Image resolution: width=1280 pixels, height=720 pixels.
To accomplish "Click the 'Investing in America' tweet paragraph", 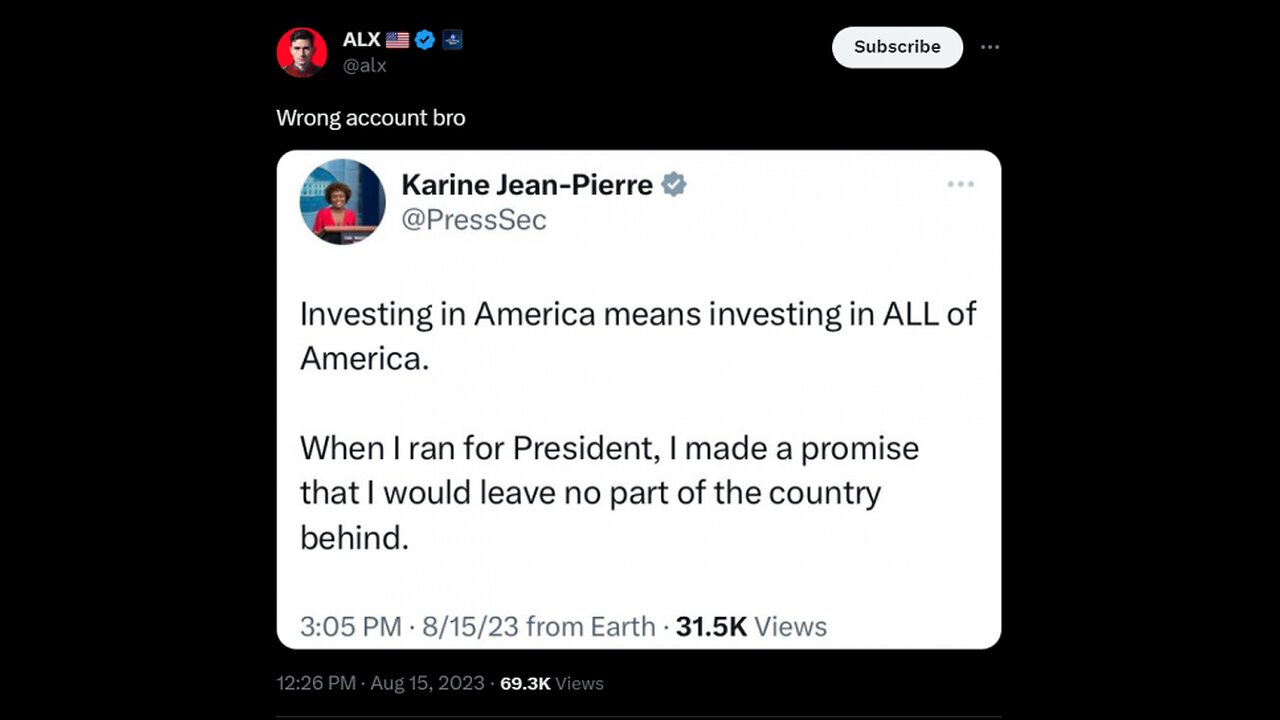I will point(637,335).
